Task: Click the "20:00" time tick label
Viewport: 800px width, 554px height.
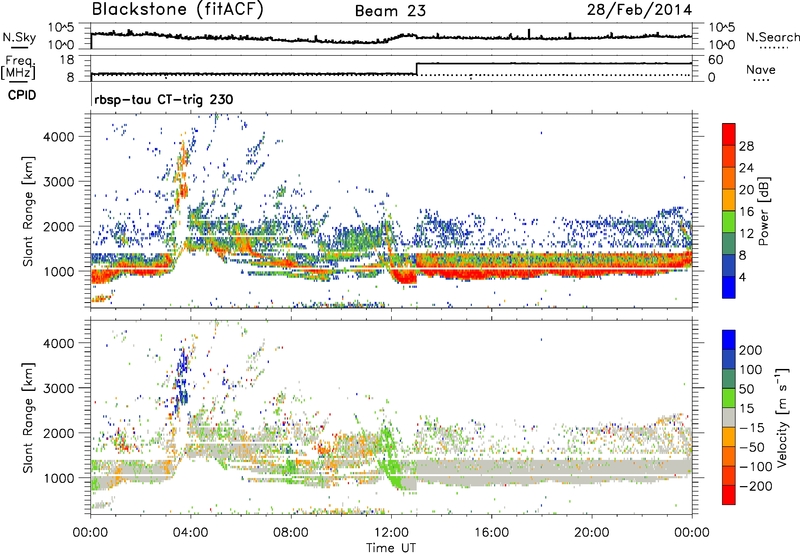Action: tap(591, 533)
